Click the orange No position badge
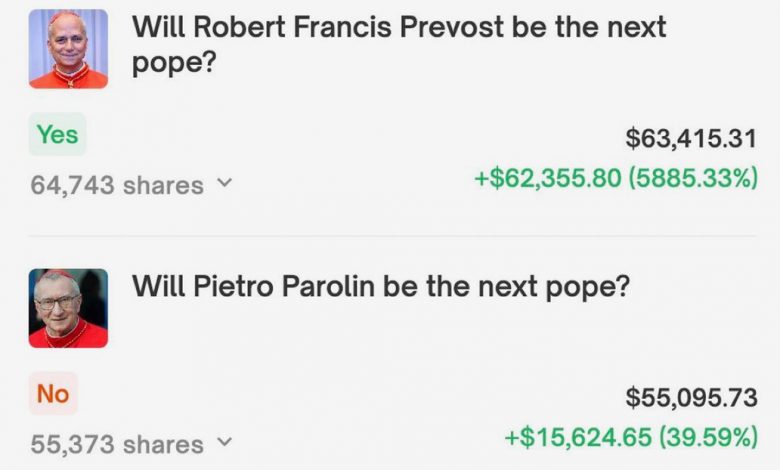This screenshot has width=780, height=470. pos(53,393)
